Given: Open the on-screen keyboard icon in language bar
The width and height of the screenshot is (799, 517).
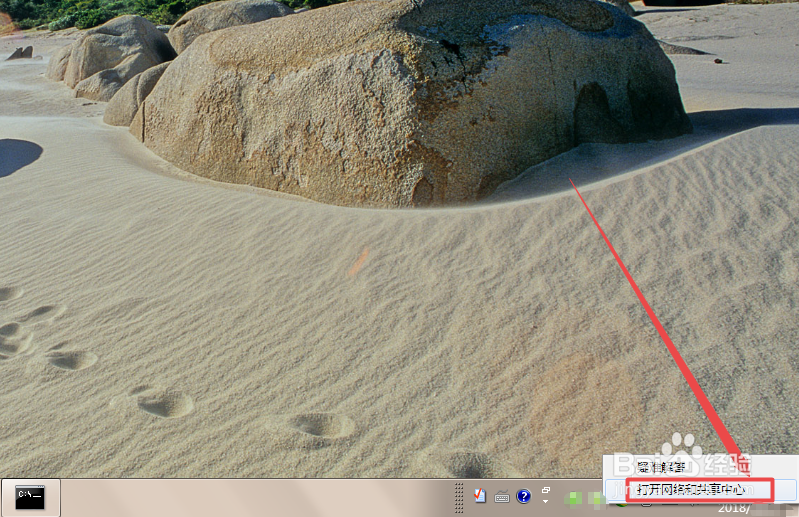Looking at the screenshot, I should tap(502, 497).
